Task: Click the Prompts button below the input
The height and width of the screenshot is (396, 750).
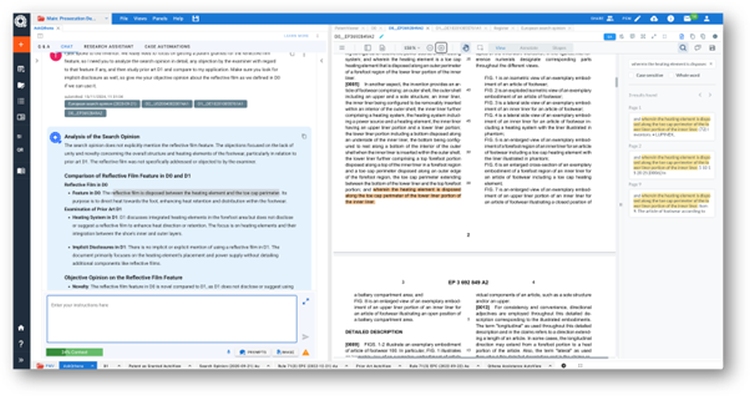Action: pos(253,352)
